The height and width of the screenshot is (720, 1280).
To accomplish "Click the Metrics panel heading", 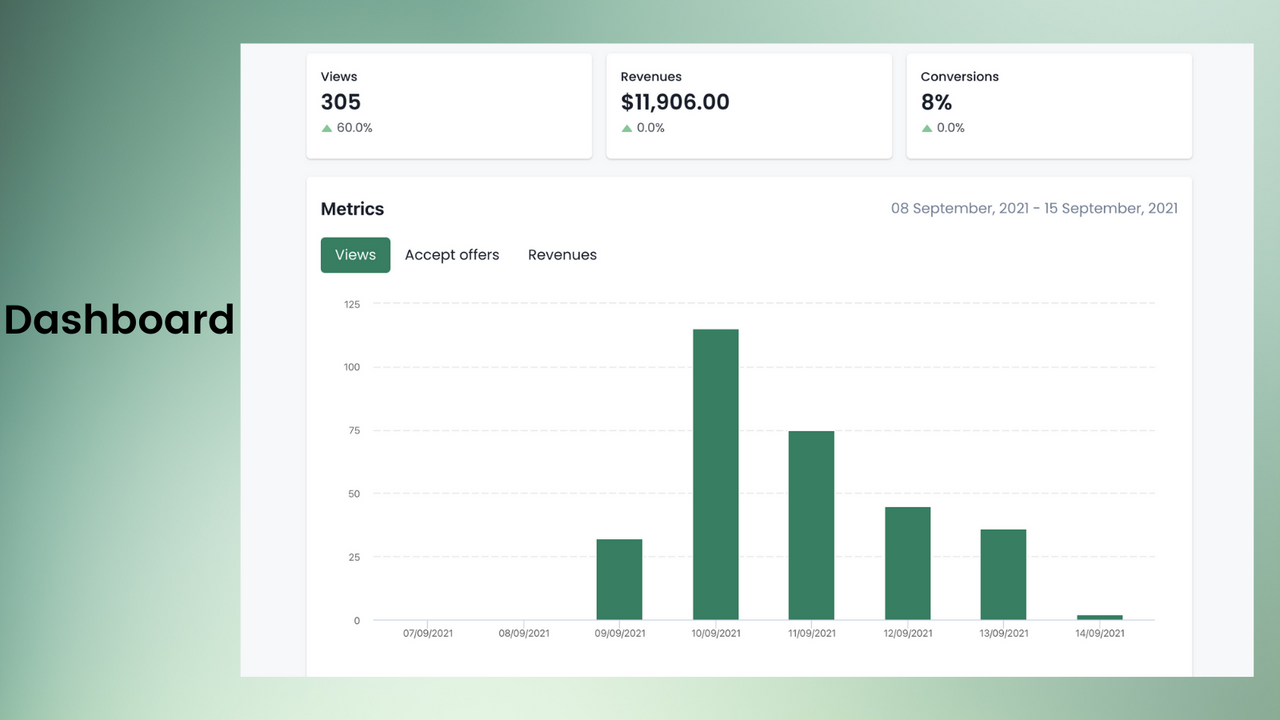I will tap(352, 209).
